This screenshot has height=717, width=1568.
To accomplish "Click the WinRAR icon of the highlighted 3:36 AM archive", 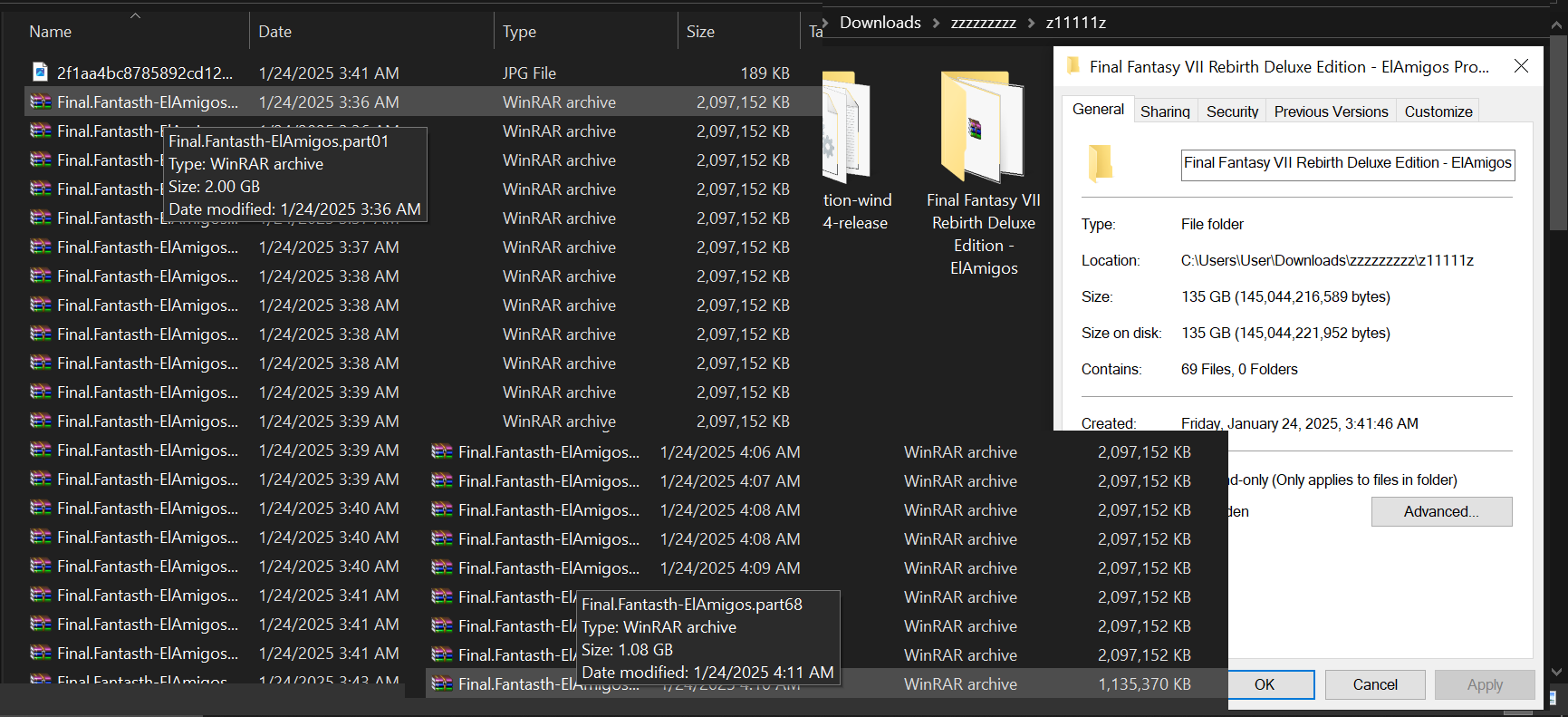I will [40, 102].
